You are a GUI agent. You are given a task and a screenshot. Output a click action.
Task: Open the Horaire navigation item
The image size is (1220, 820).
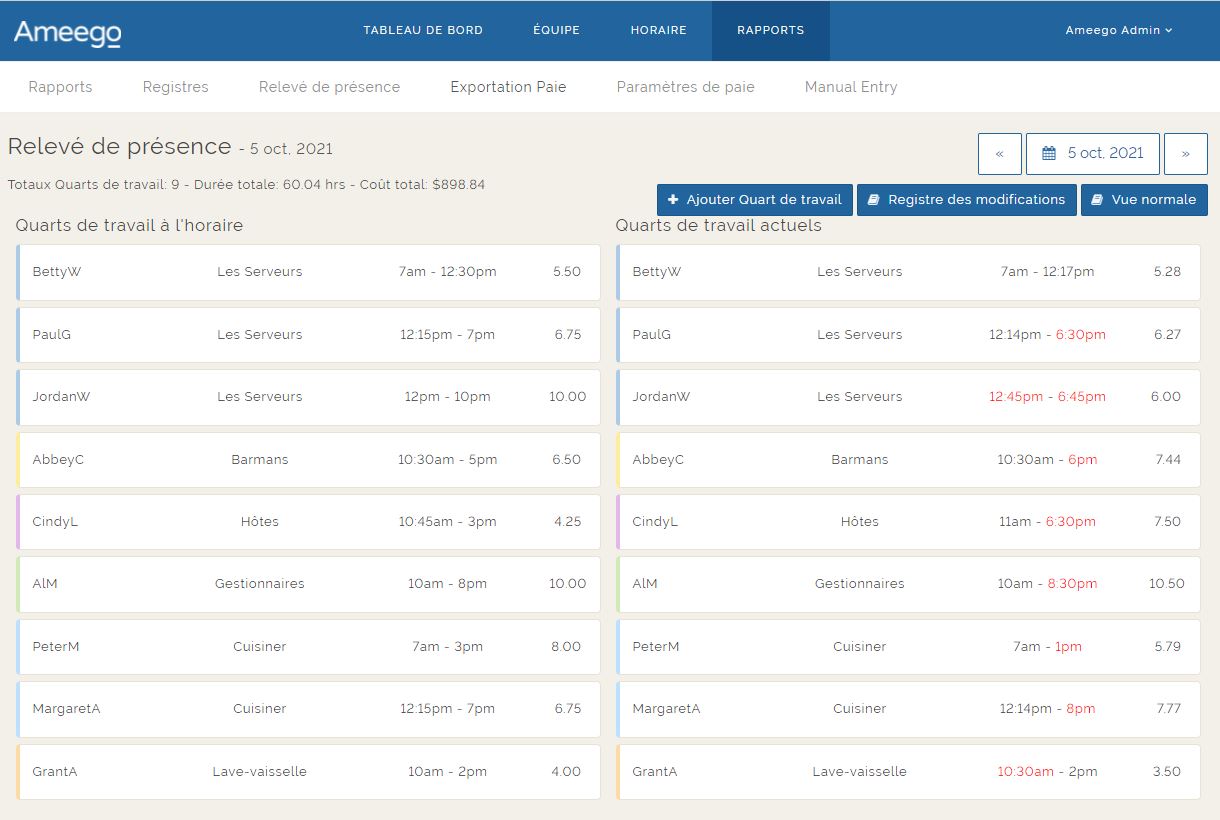658,30
